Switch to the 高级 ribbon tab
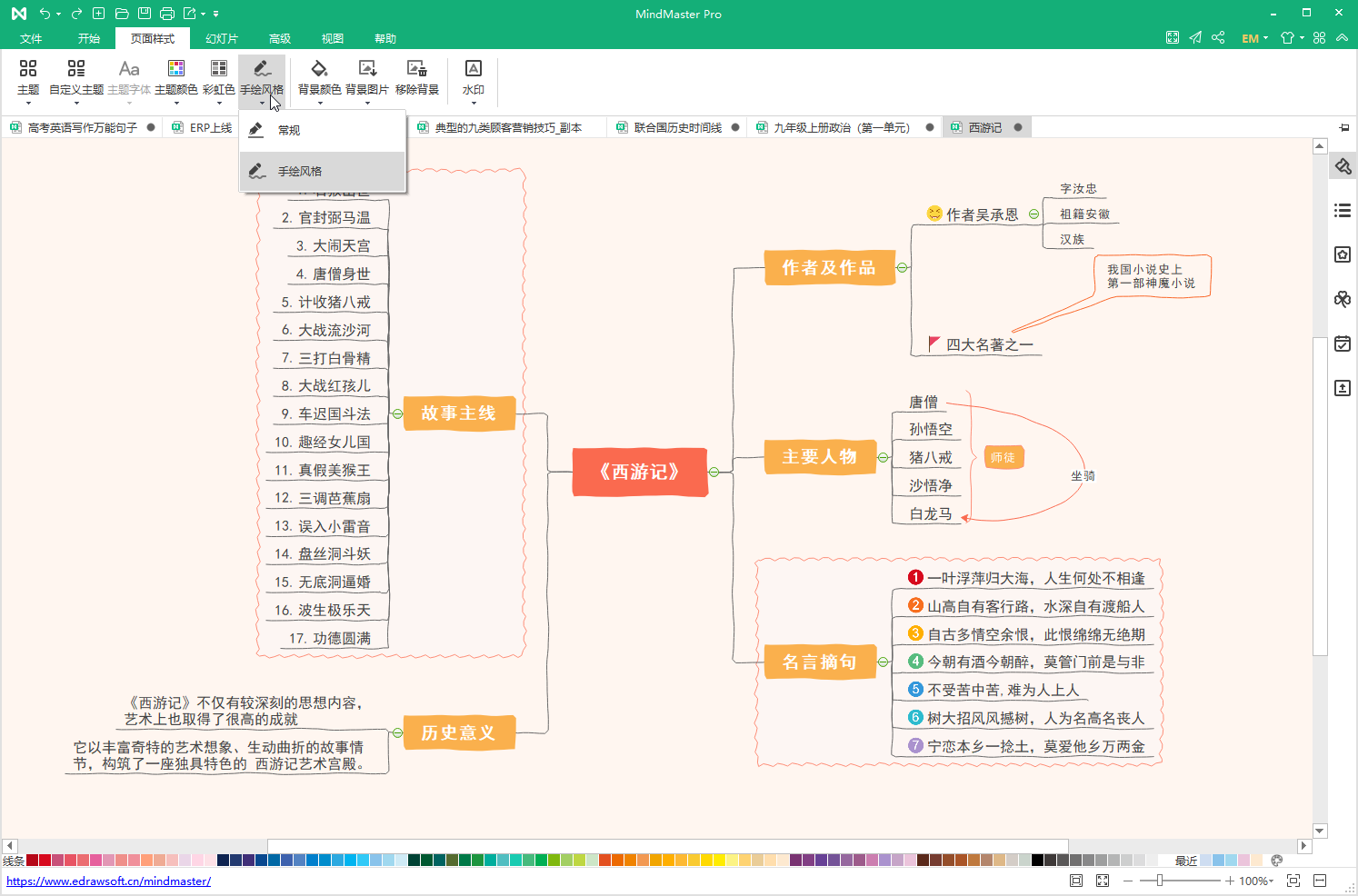The height and width of the screenshot is (896, 1358). (x=280, y=38)
